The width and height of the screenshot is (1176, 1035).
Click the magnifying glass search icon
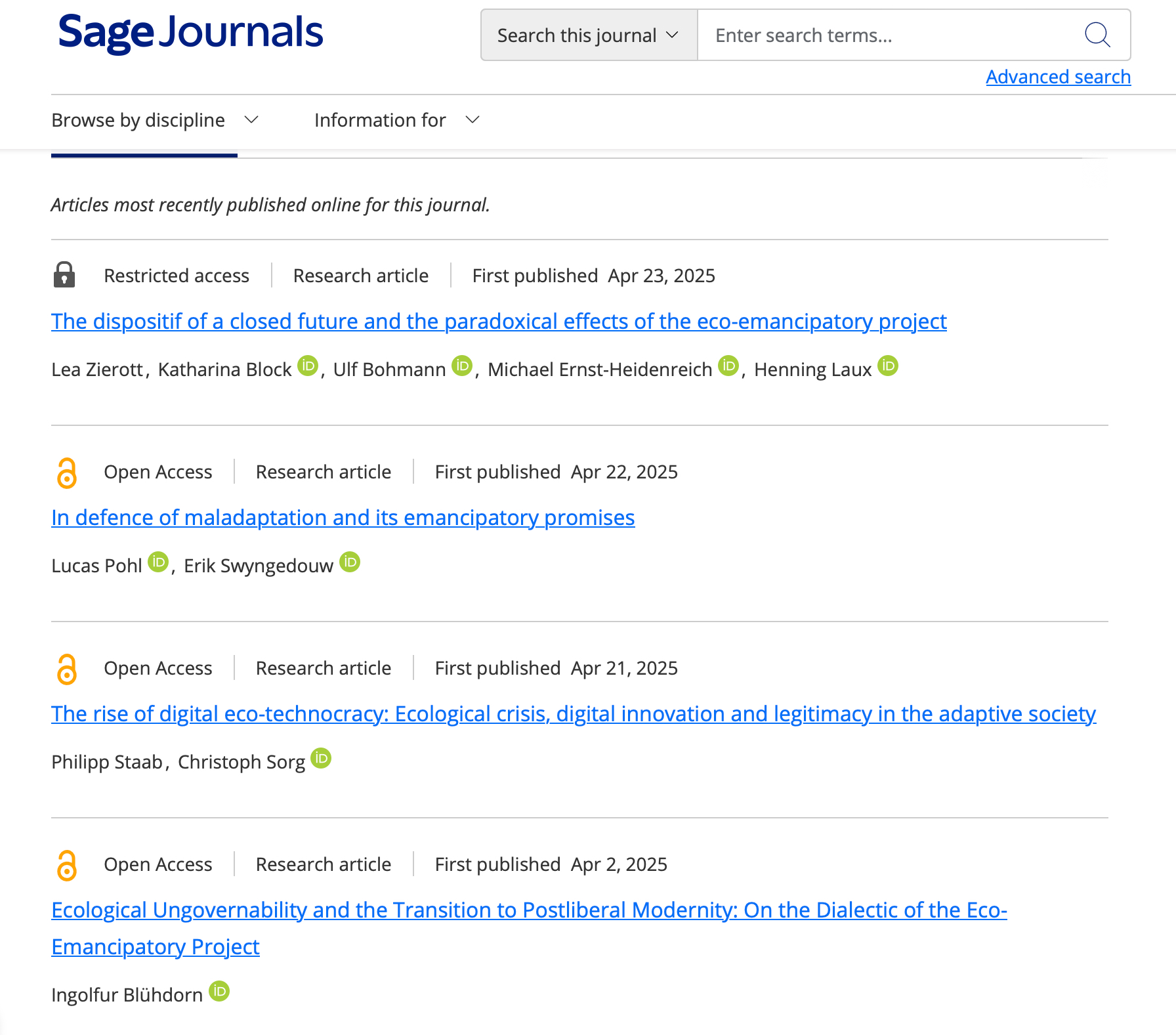point(1097,35)
